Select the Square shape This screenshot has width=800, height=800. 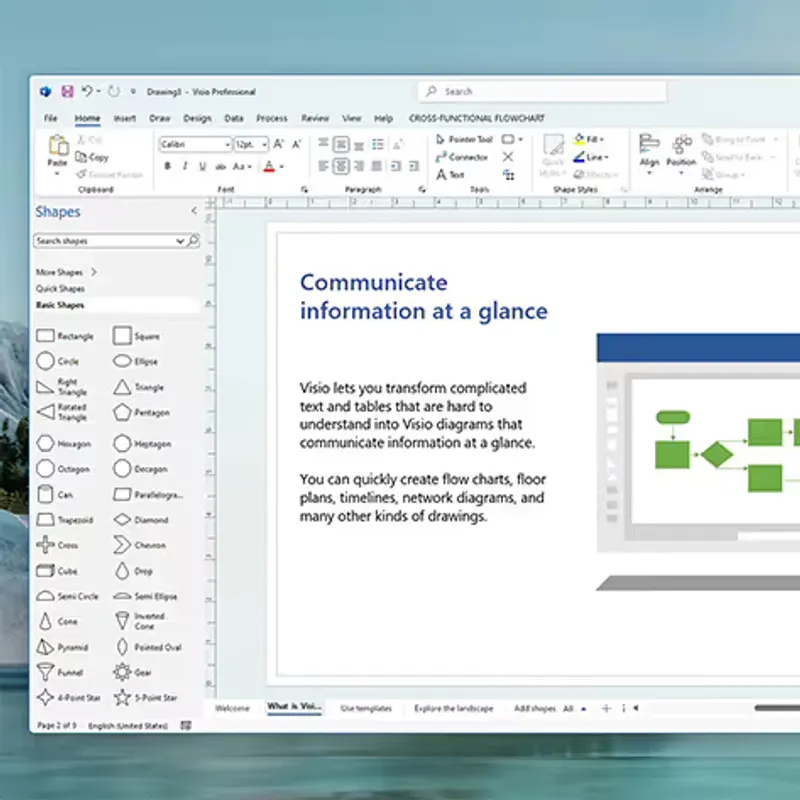(136, 336)
